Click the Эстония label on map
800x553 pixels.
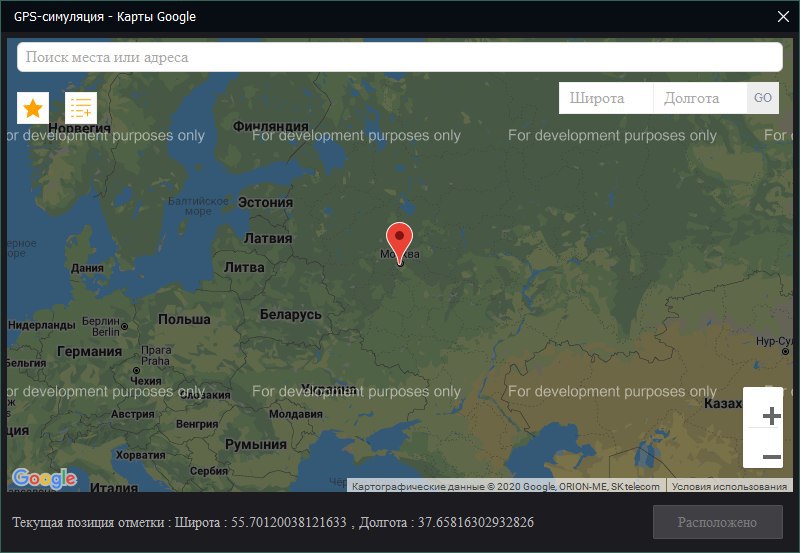[265, 203]
